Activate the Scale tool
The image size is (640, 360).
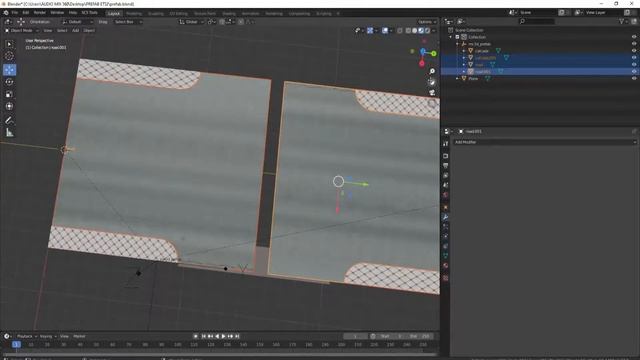(9, 94)
